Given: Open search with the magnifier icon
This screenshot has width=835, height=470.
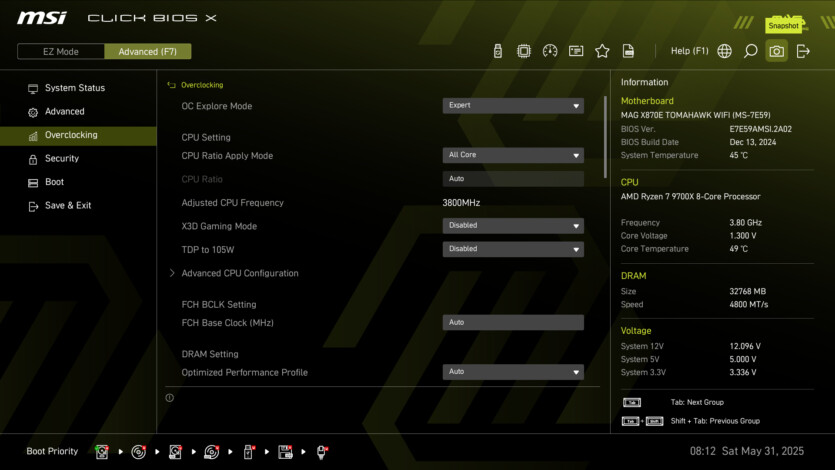Looking at the screenshot, I should point(750,51).
